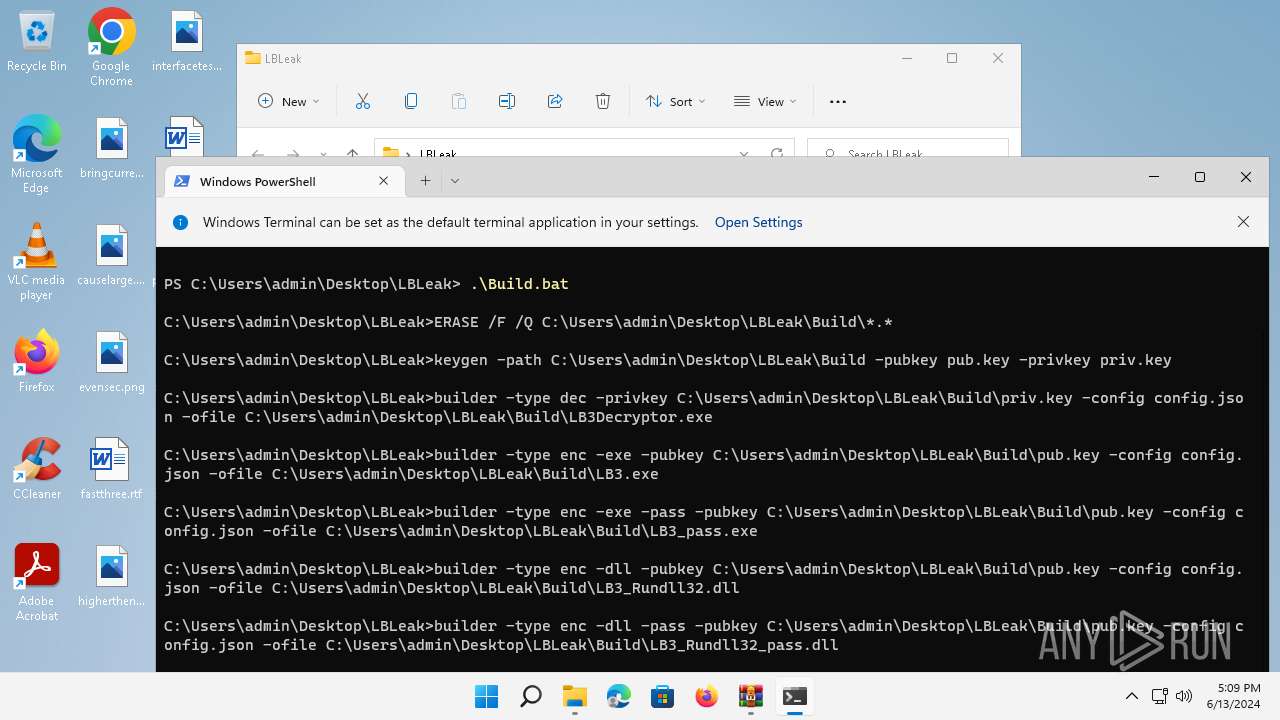Image resolution: width=1280 pixels, height=720 pixels.
Task: Switch to Terminal in taskbar
Action: coord(794,696)
